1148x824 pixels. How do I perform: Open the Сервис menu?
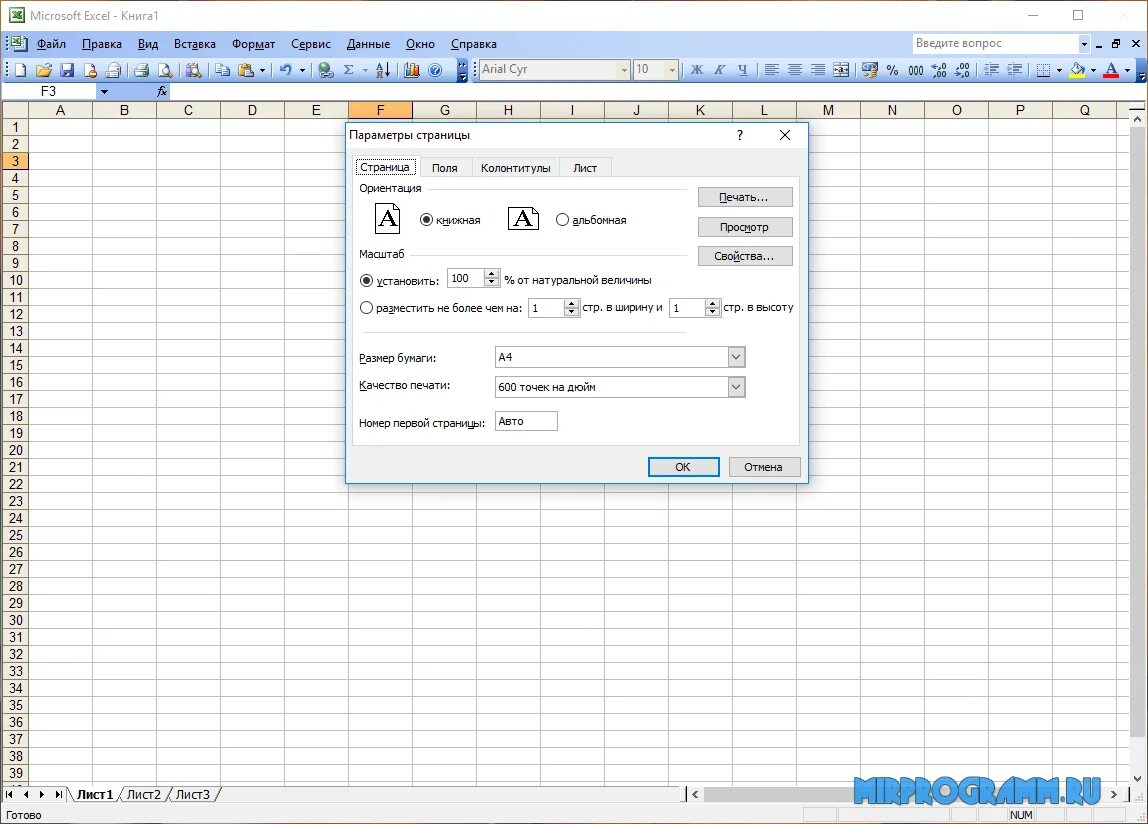point(311,44)
